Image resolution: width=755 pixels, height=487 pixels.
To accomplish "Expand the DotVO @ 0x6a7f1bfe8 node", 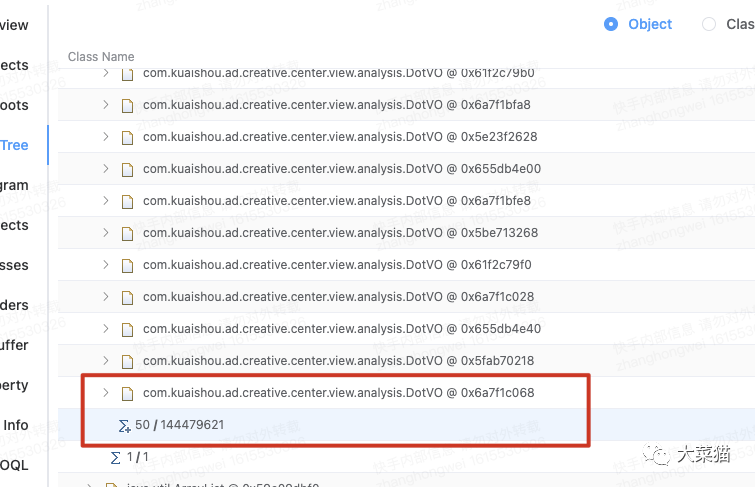I will 105,200.
